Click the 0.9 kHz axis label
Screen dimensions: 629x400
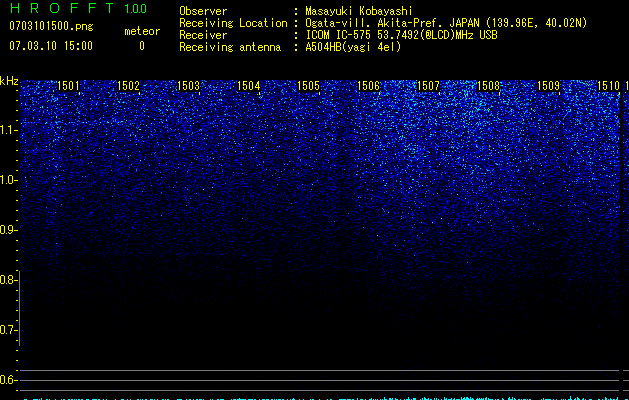pos(8,230)
